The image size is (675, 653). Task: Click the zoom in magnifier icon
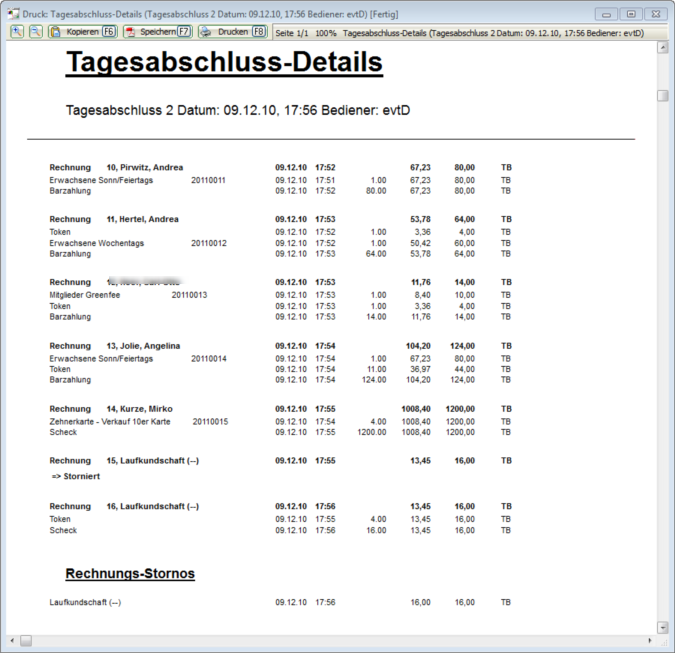click(x=17, y=32)
